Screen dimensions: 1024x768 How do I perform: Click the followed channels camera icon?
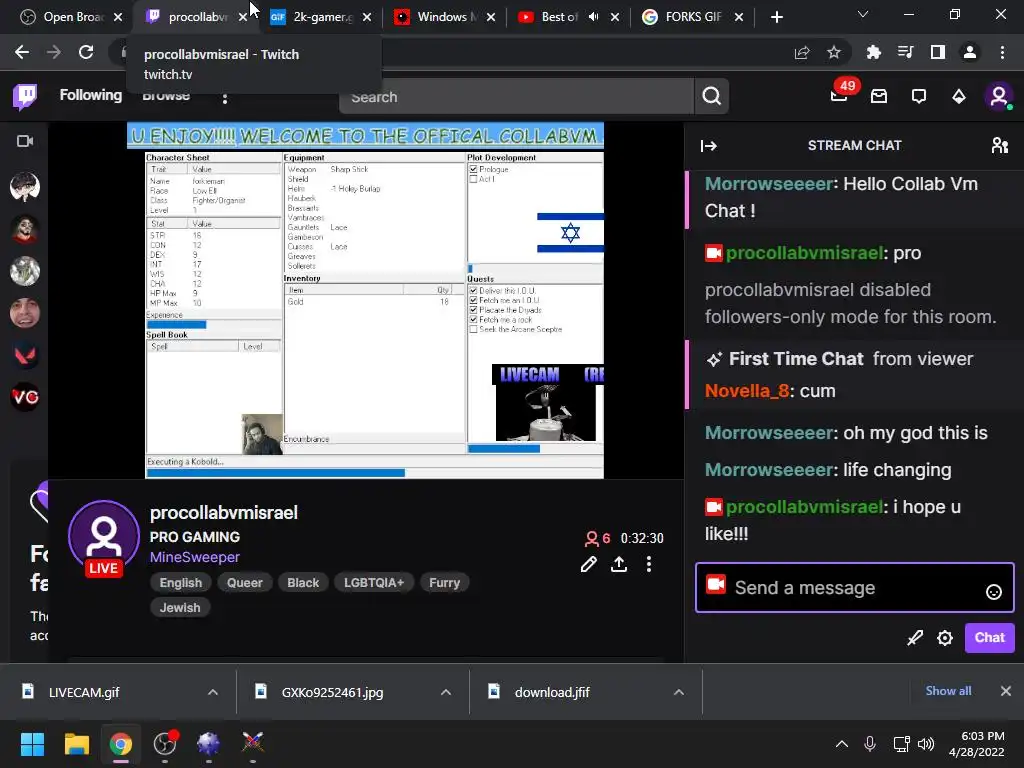[x=25, y=141]
